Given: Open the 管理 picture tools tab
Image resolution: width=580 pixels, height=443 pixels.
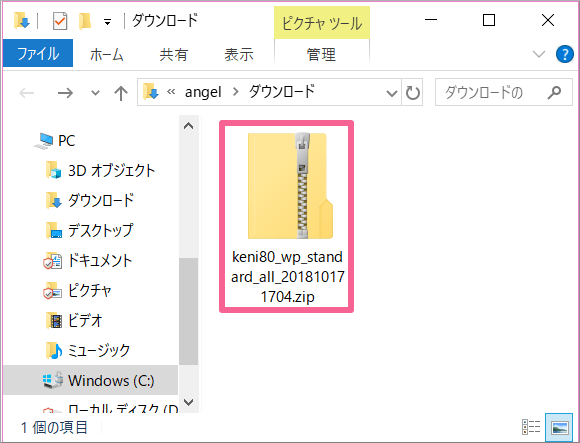Looking at the screenshot, I should tap(321, 54).
